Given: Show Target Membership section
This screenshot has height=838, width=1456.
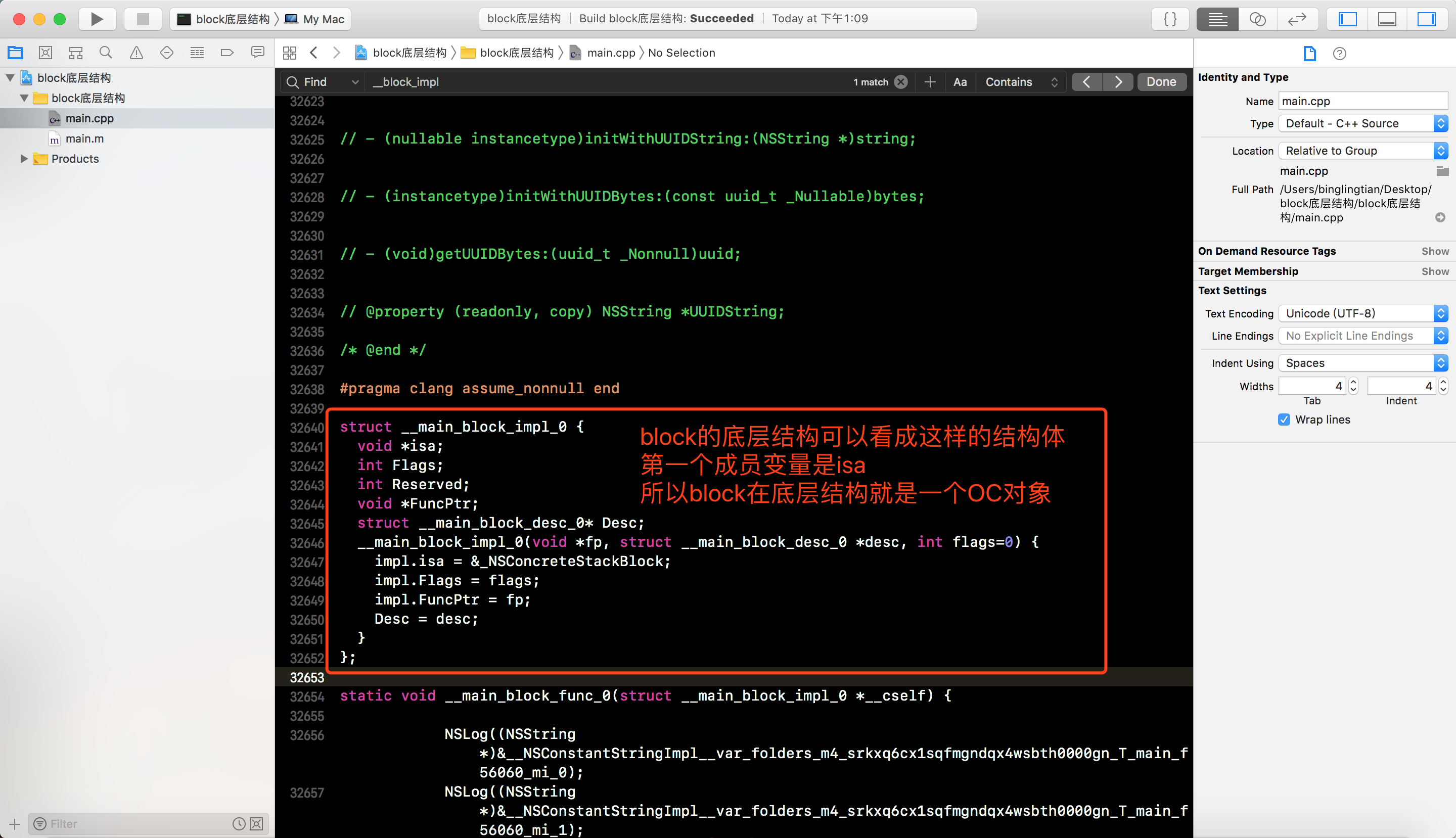Looking at the screenshot, I should pyautogui.click(x=1434, y=271).
